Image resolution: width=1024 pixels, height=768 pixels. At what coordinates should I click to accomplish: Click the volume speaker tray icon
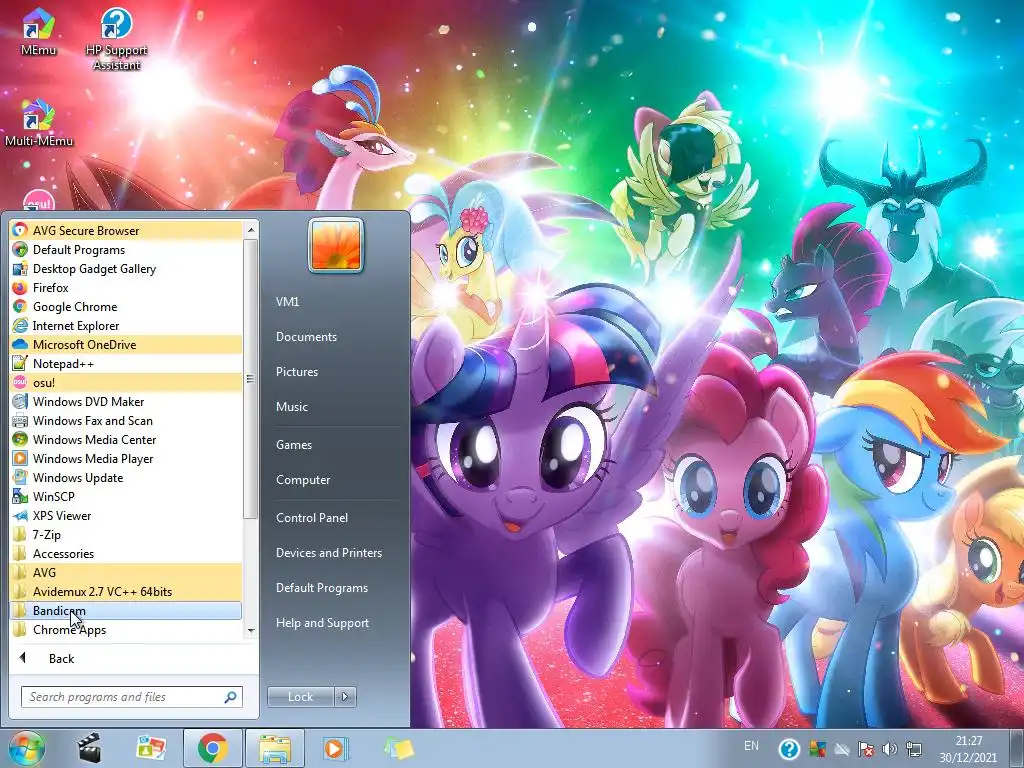coord(889,749)
